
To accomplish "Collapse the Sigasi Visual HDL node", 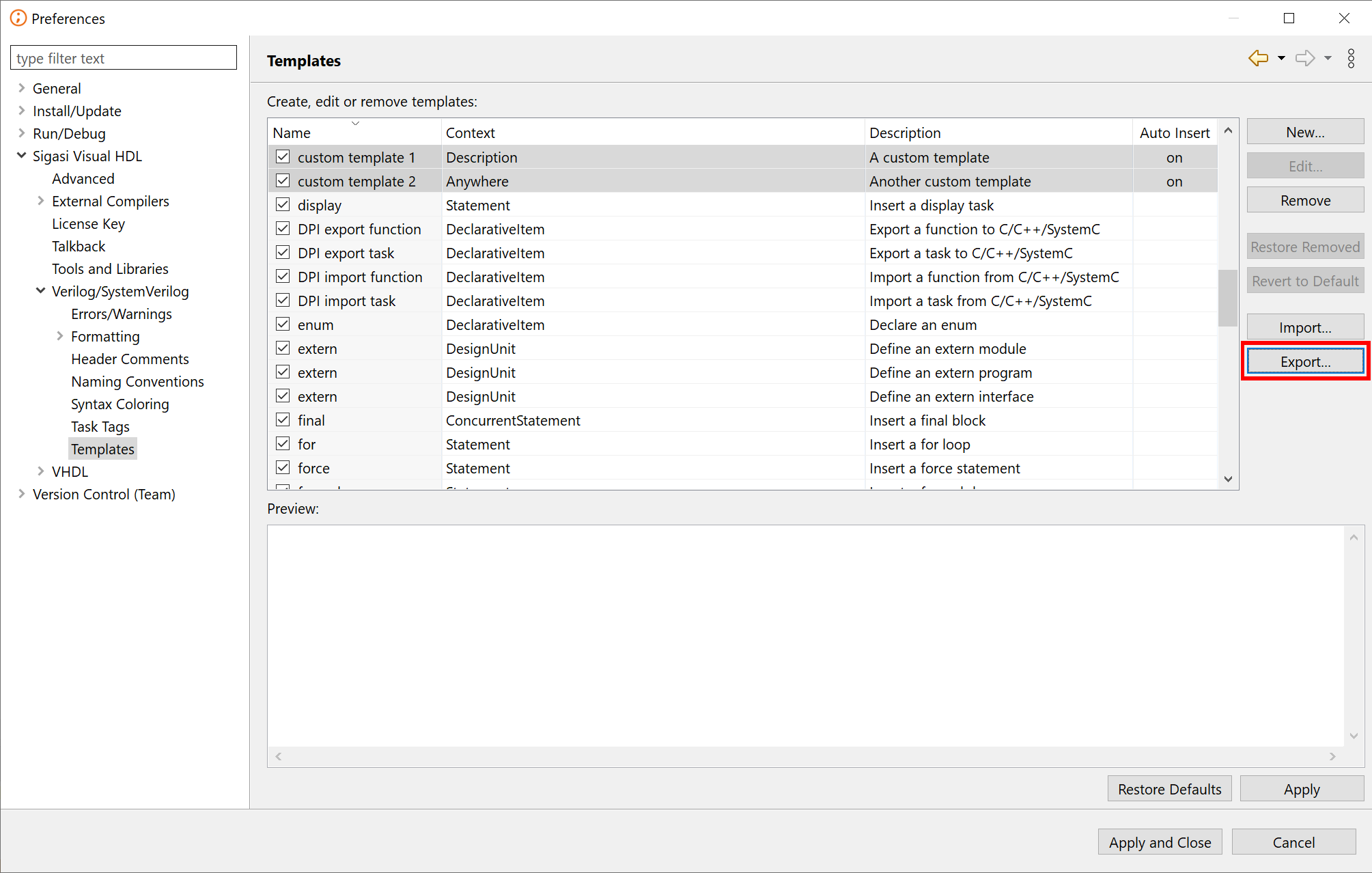I will [x=21, y=156].
